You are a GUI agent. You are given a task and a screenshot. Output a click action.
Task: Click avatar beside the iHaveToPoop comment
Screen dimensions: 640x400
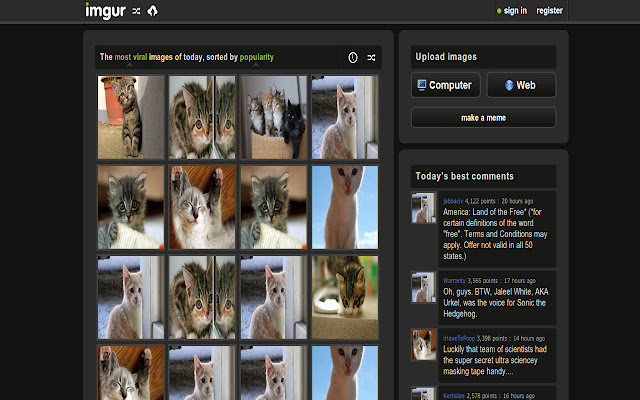tap(424, 345)
